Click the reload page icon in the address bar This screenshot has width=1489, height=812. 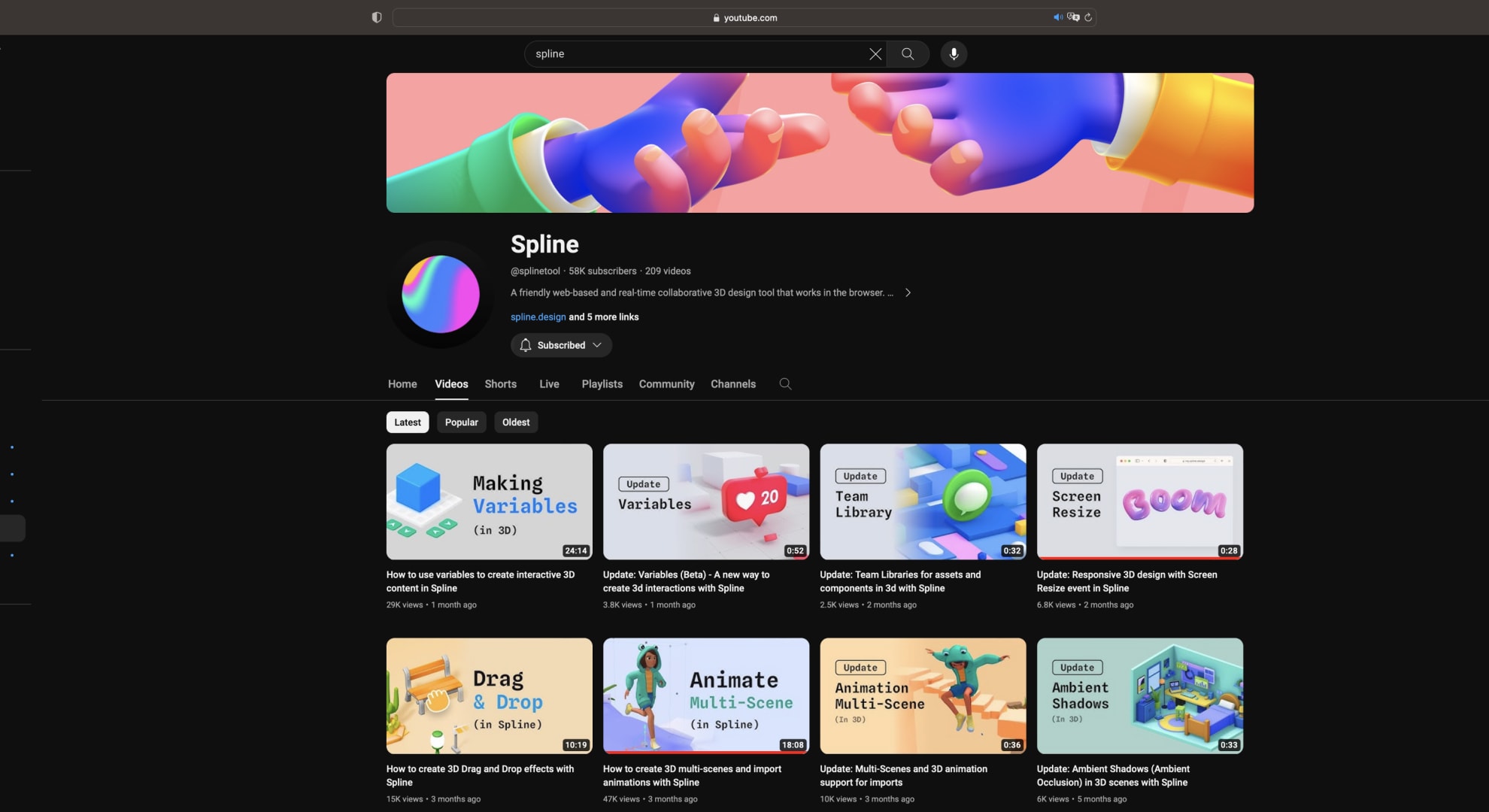pyautogui.click(x=1088, y=17)
